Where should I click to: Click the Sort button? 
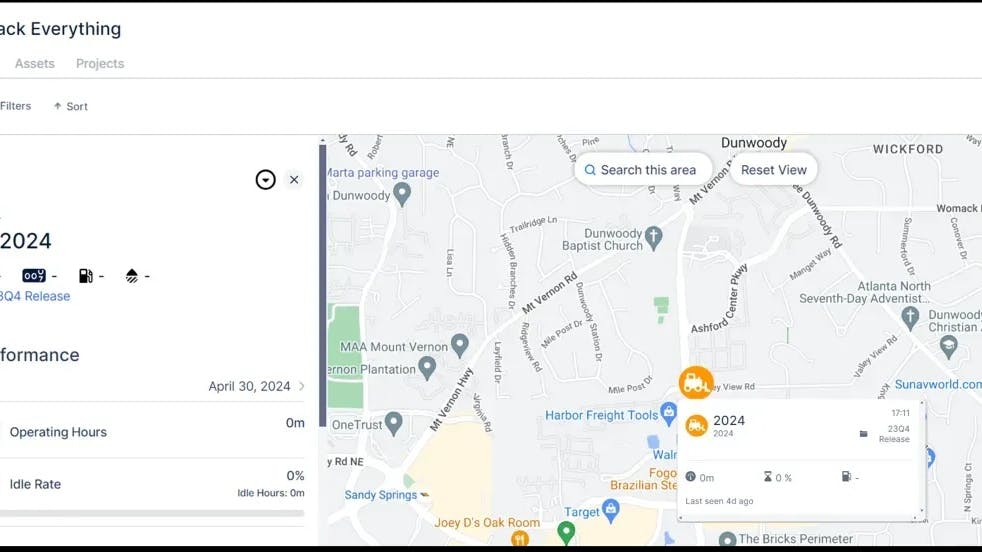pos(70,107)
